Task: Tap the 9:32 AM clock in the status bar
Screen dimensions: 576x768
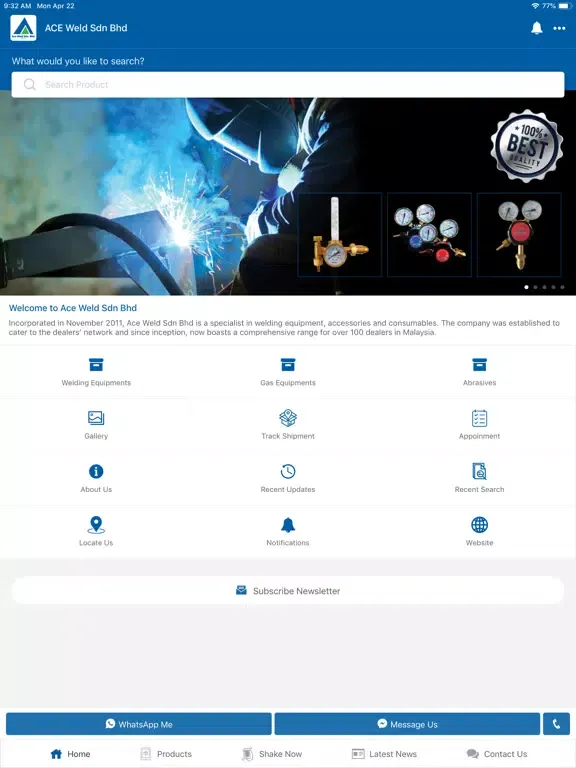Action: pos(17,6)
